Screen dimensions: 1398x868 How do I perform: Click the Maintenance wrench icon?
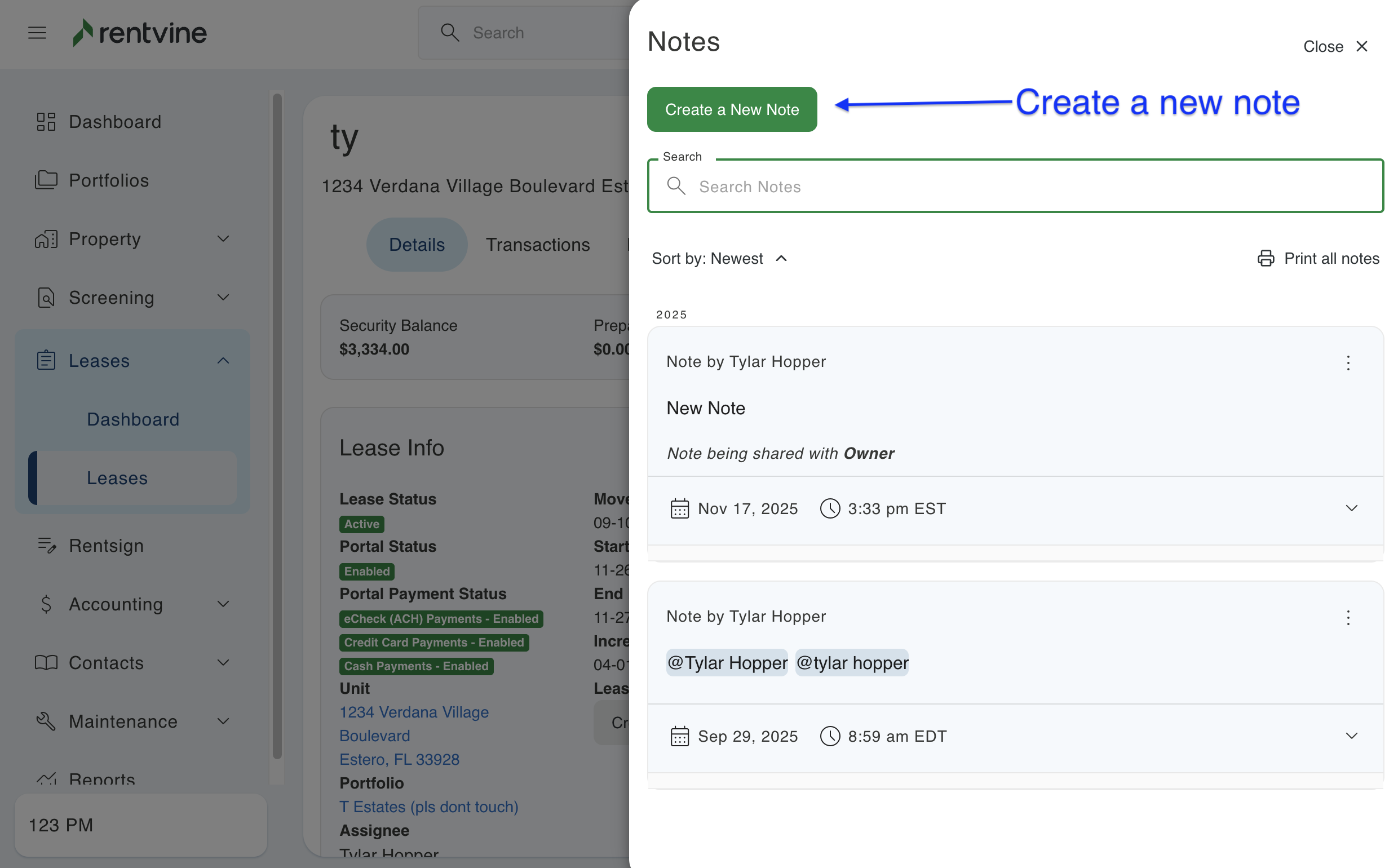point(46,721)
